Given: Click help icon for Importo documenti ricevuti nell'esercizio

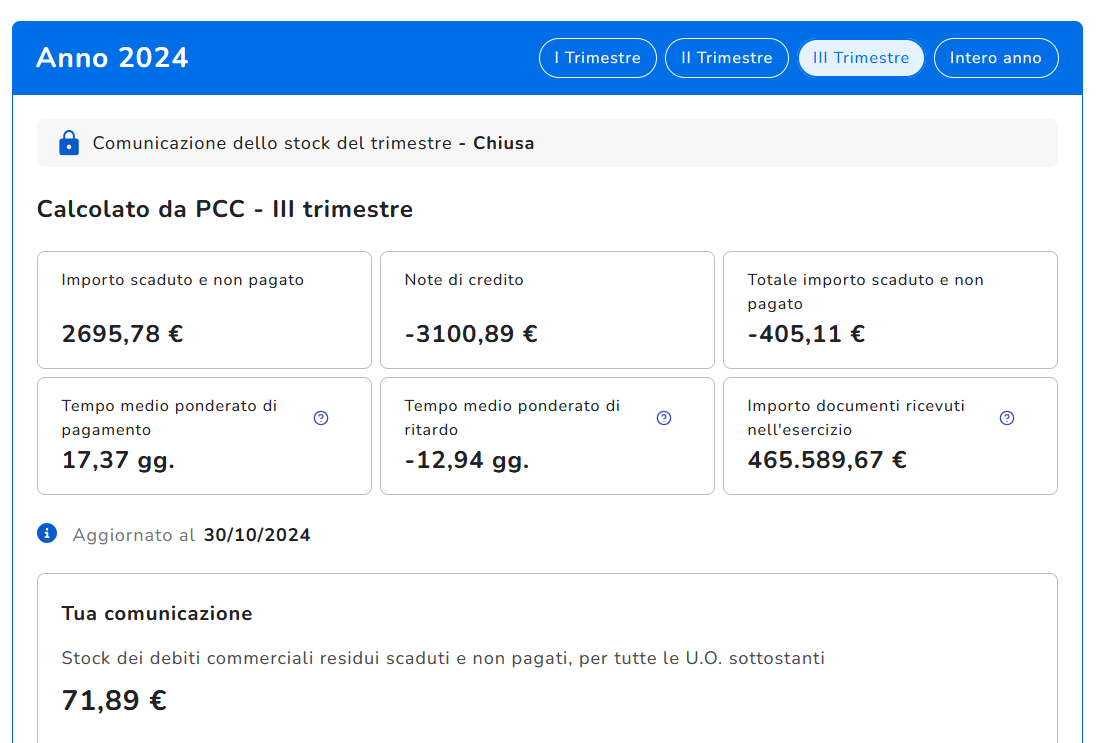Looking at the screenshot, I should click(x=1007, y=418).
